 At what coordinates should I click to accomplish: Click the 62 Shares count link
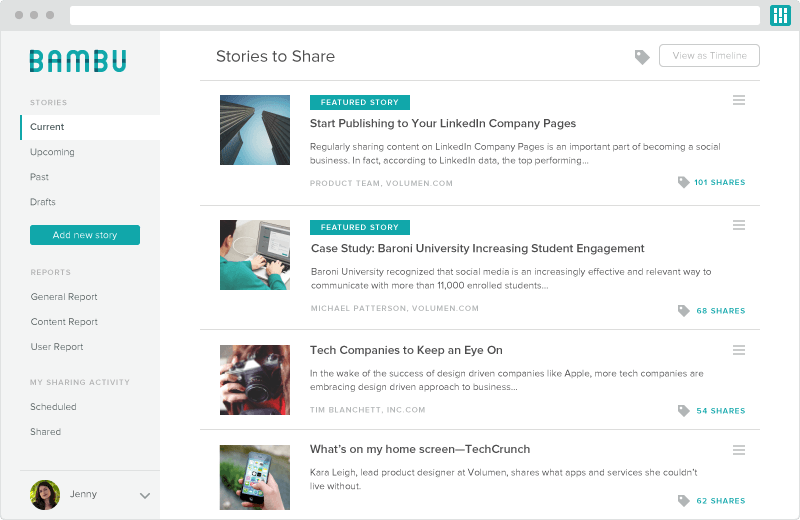tap(720, 501)
